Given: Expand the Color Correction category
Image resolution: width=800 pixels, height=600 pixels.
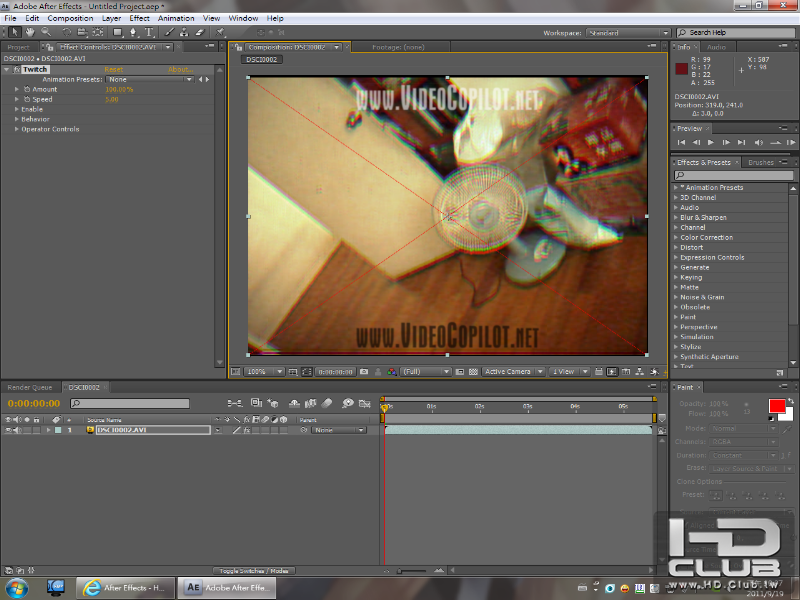Looking at the screenshot, I should tap(676, 237).
